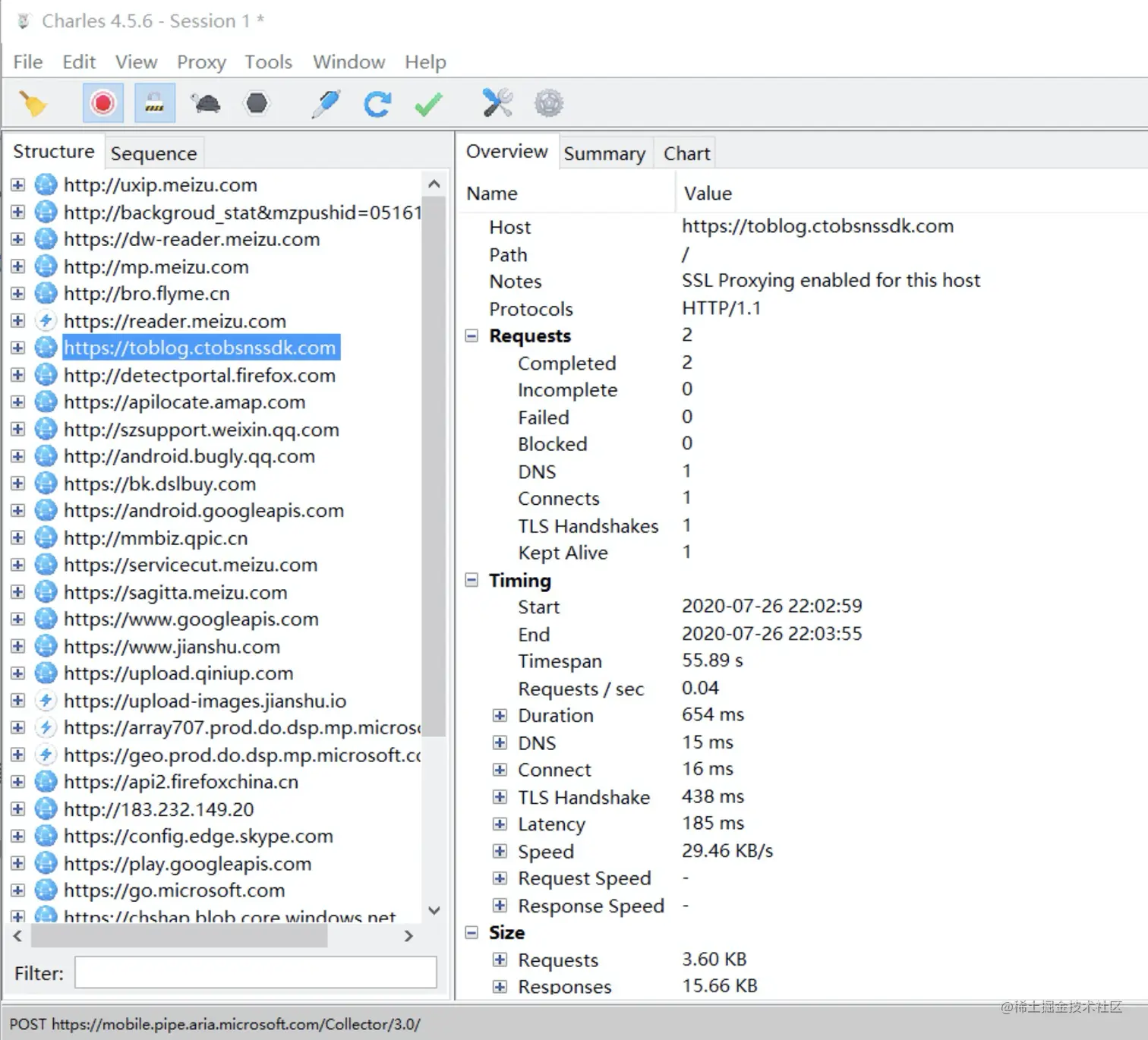Screen dimensions: 1148x1040
Task: Open the Help menu
Action: [x=425, y=61]
